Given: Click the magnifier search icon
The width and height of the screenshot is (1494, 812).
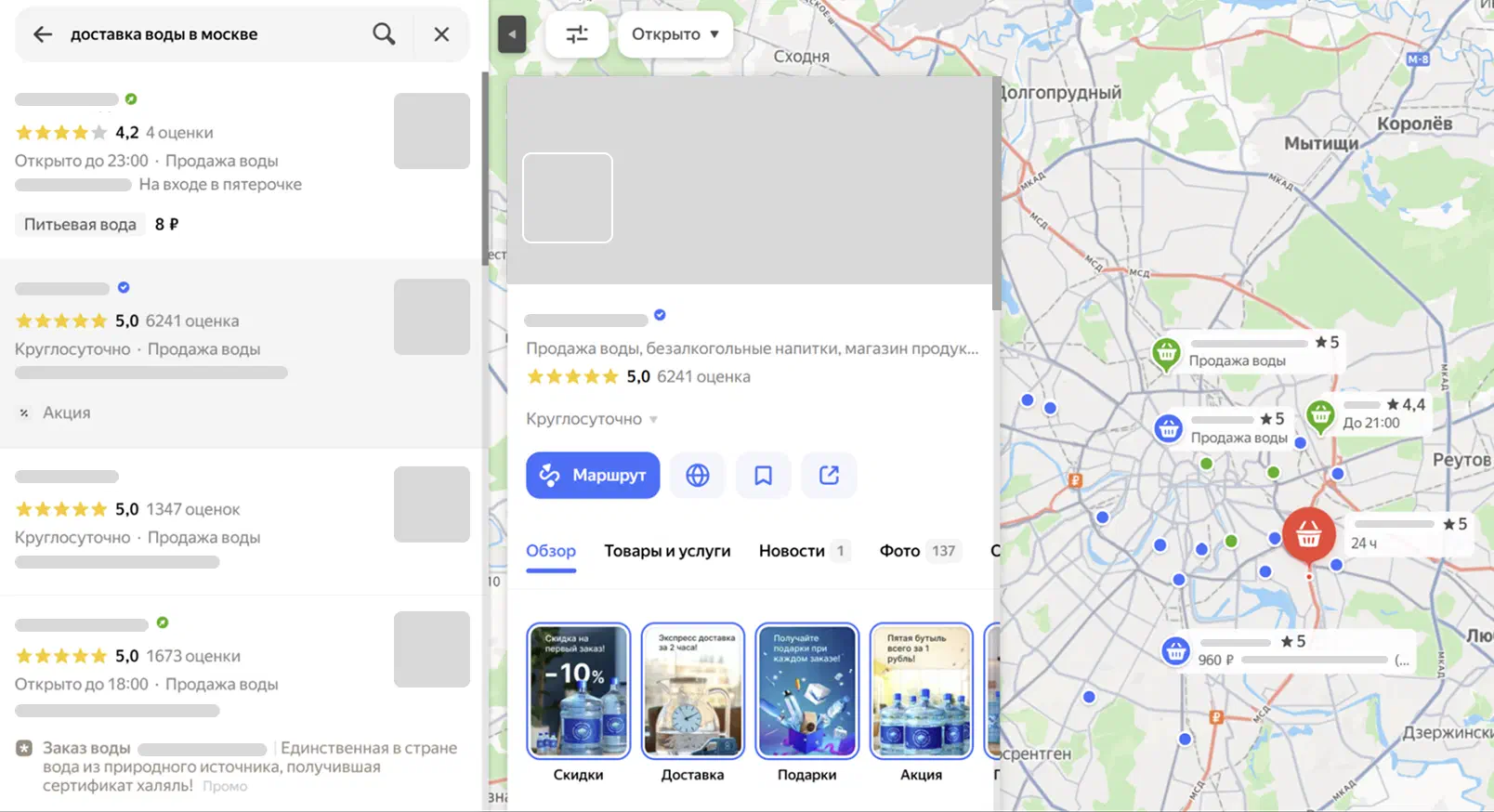Looking at the screenshot, I should (384, 34).
